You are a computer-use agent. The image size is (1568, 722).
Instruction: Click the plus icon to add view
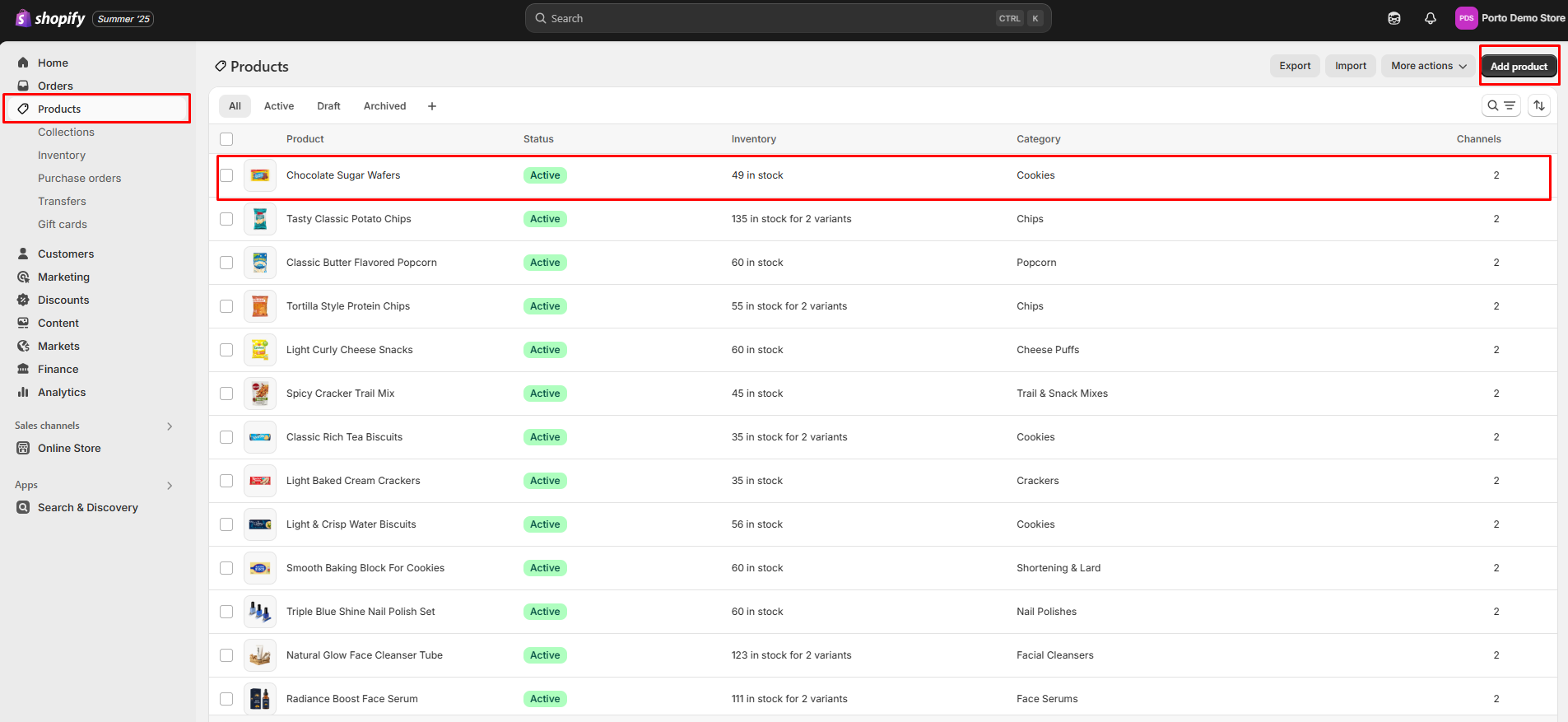[x=432, y=106]
